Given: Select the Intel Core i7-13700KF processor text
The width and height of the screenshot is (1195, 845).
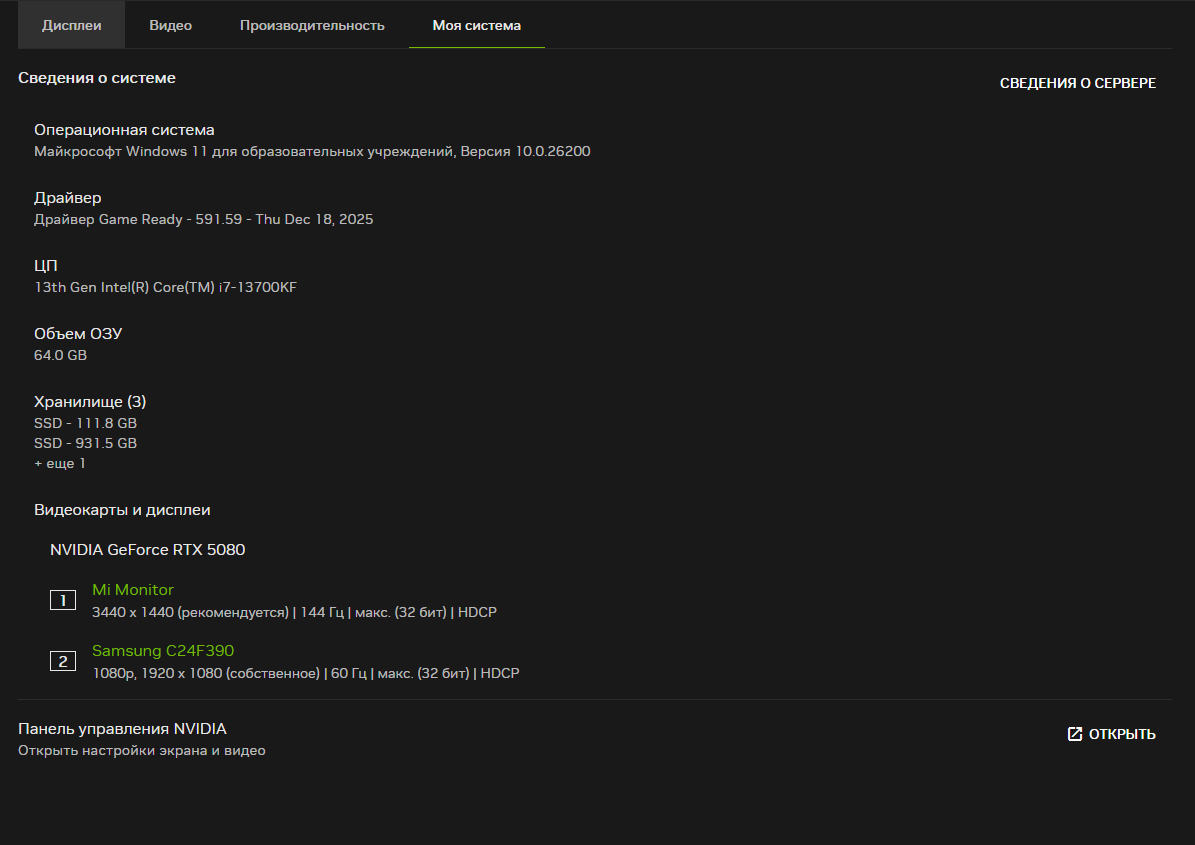Looking at the screenshot, I should pyautogui.click(x=166, y=287).
